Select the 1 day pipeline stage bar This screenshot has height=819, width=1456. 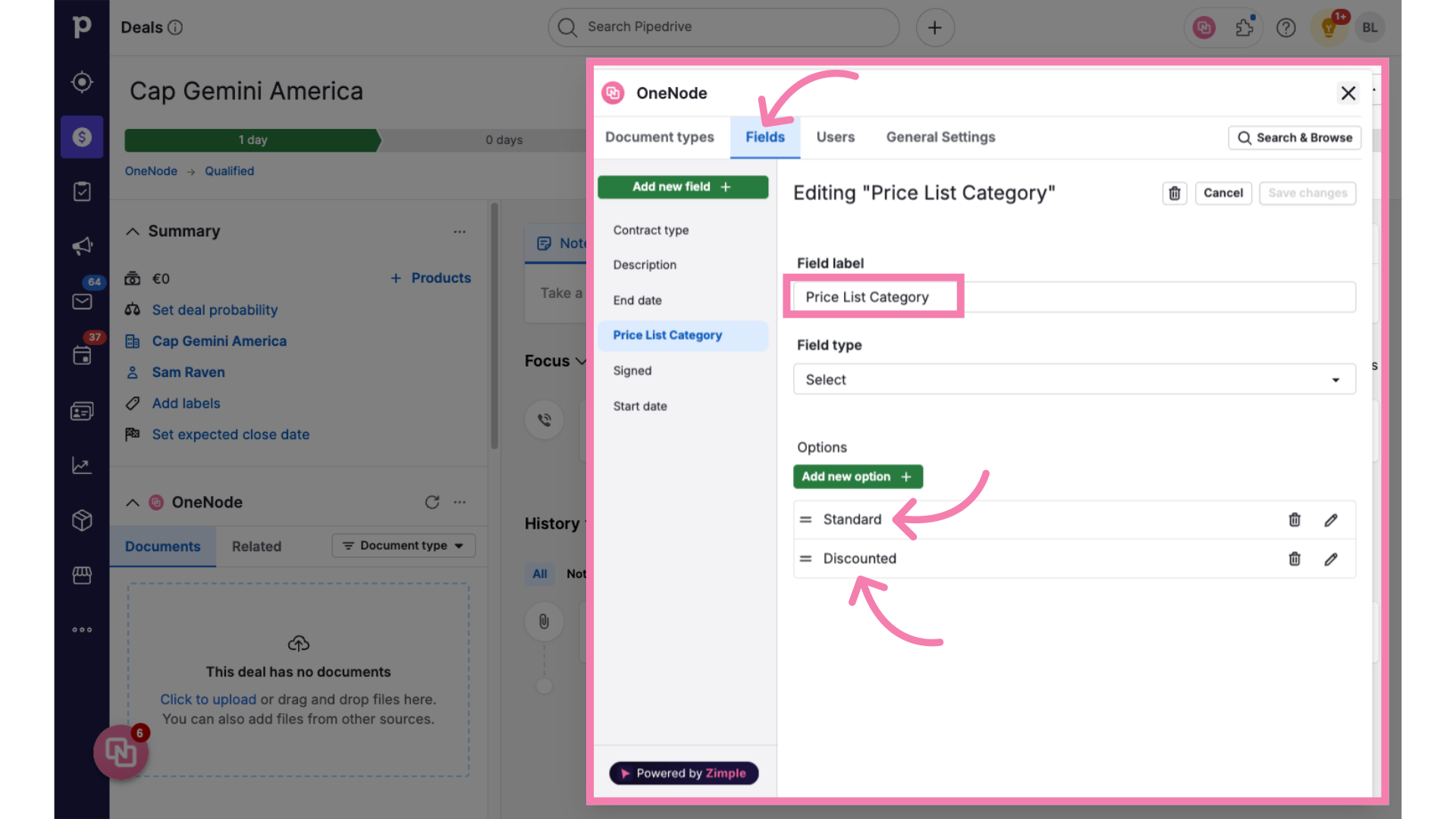click(253, 140)
